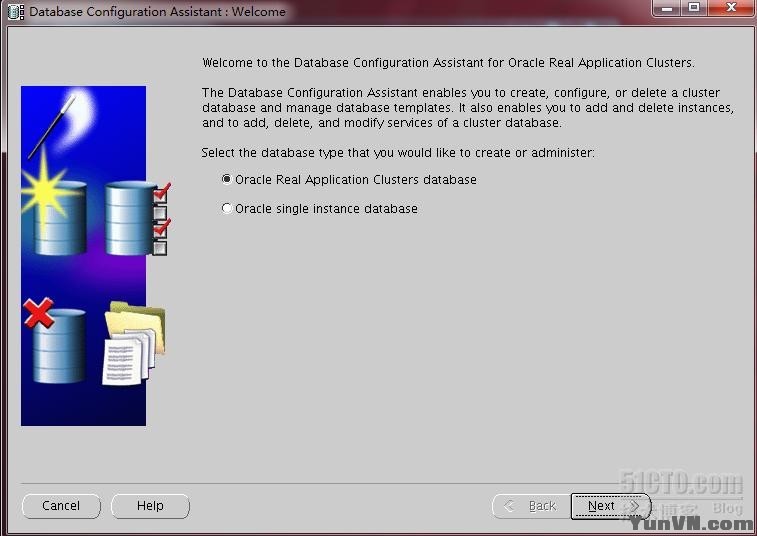Click the wizard sidebar illustration image
The width and height of the screenshot is (757, 536).
(x=94, y=256)
